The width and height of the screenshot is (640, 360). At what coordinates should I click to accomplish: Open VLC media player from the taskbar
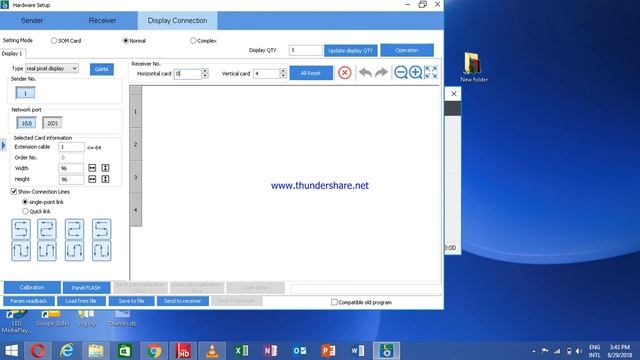[212, 351]
